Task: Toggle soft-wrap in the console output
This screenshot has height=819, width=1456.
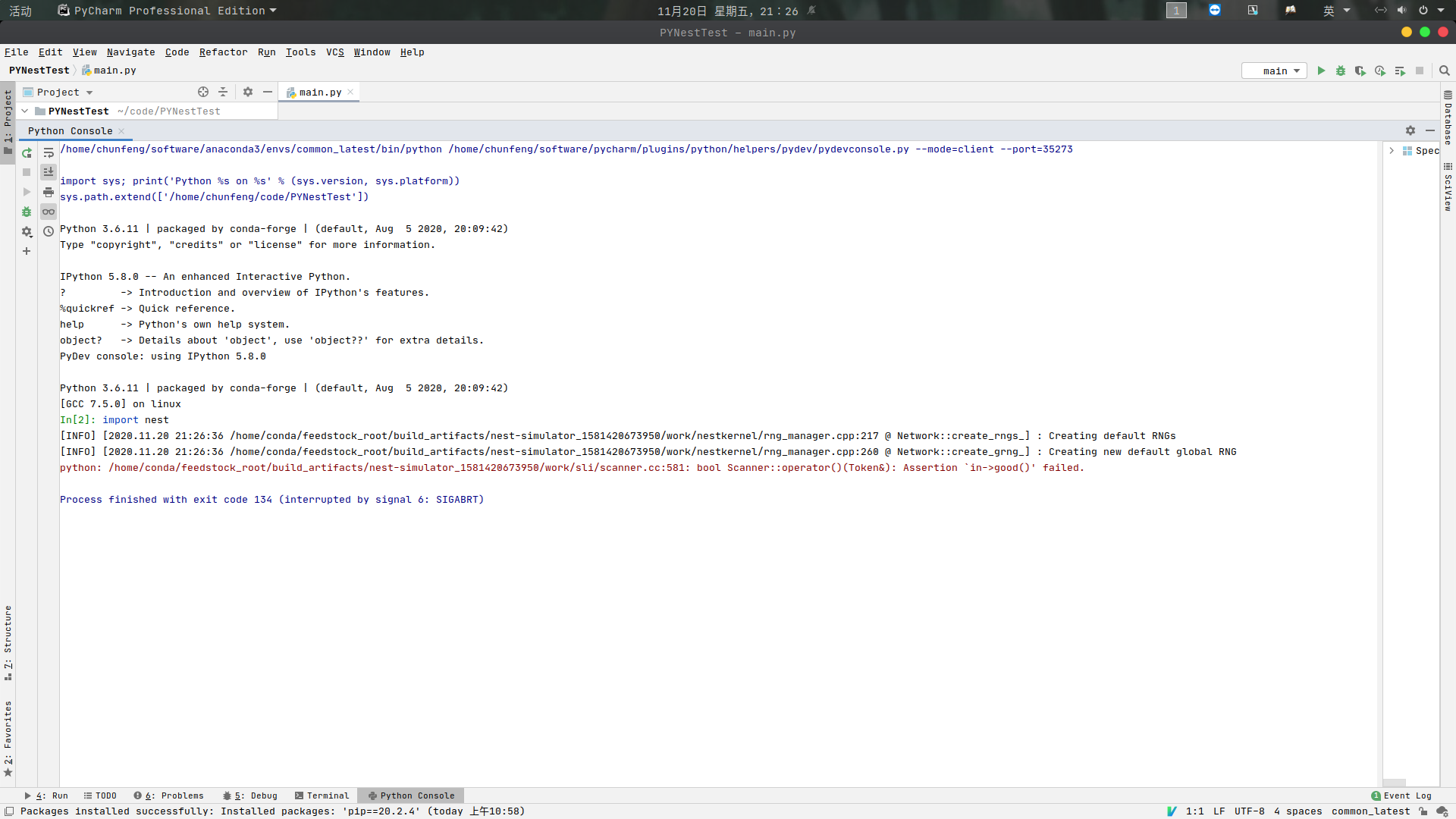Action: pyautogui.click(x=49, y=152)
